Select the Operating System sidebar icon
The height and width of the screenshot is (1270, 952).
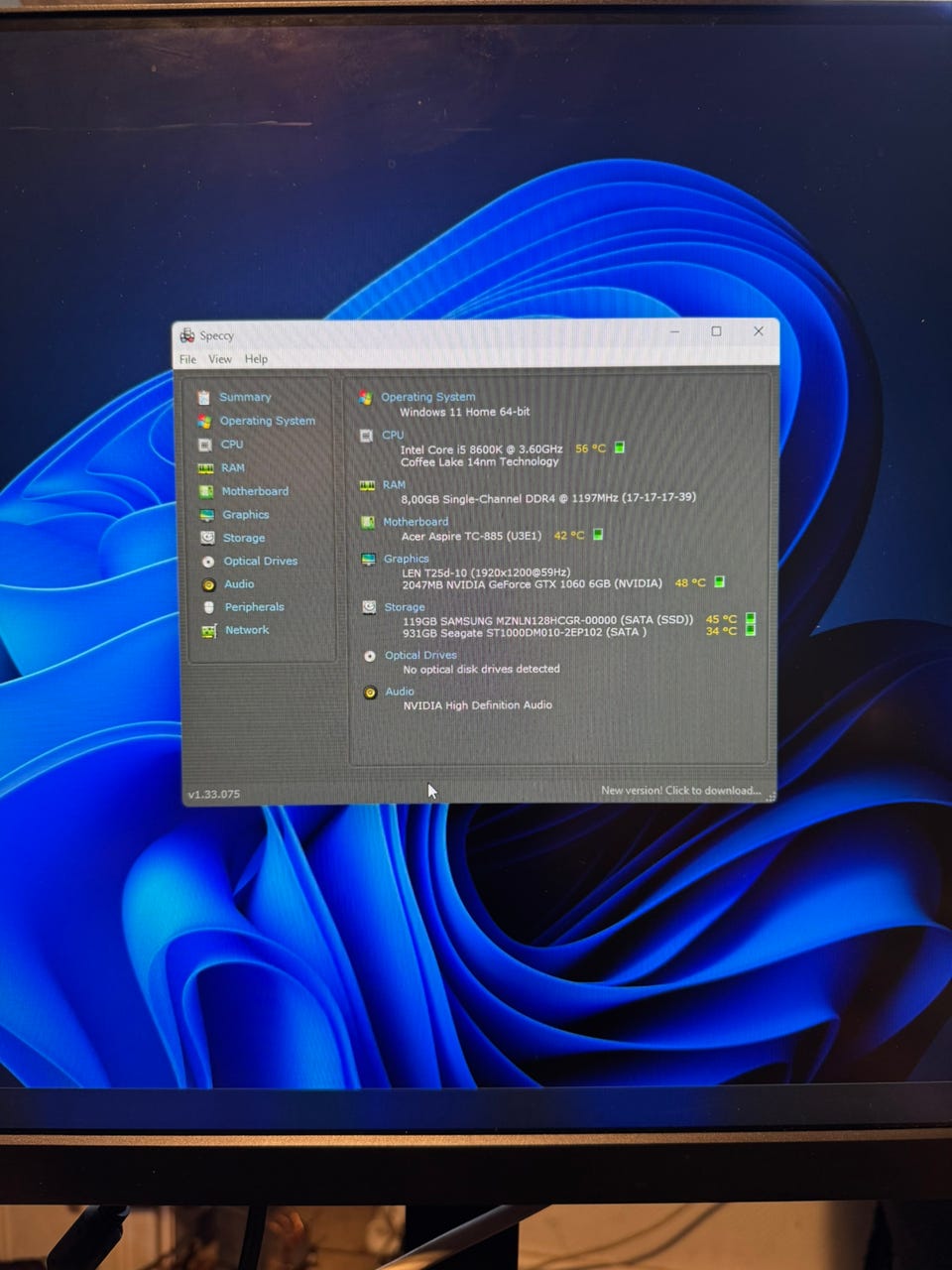coord(204,421)
